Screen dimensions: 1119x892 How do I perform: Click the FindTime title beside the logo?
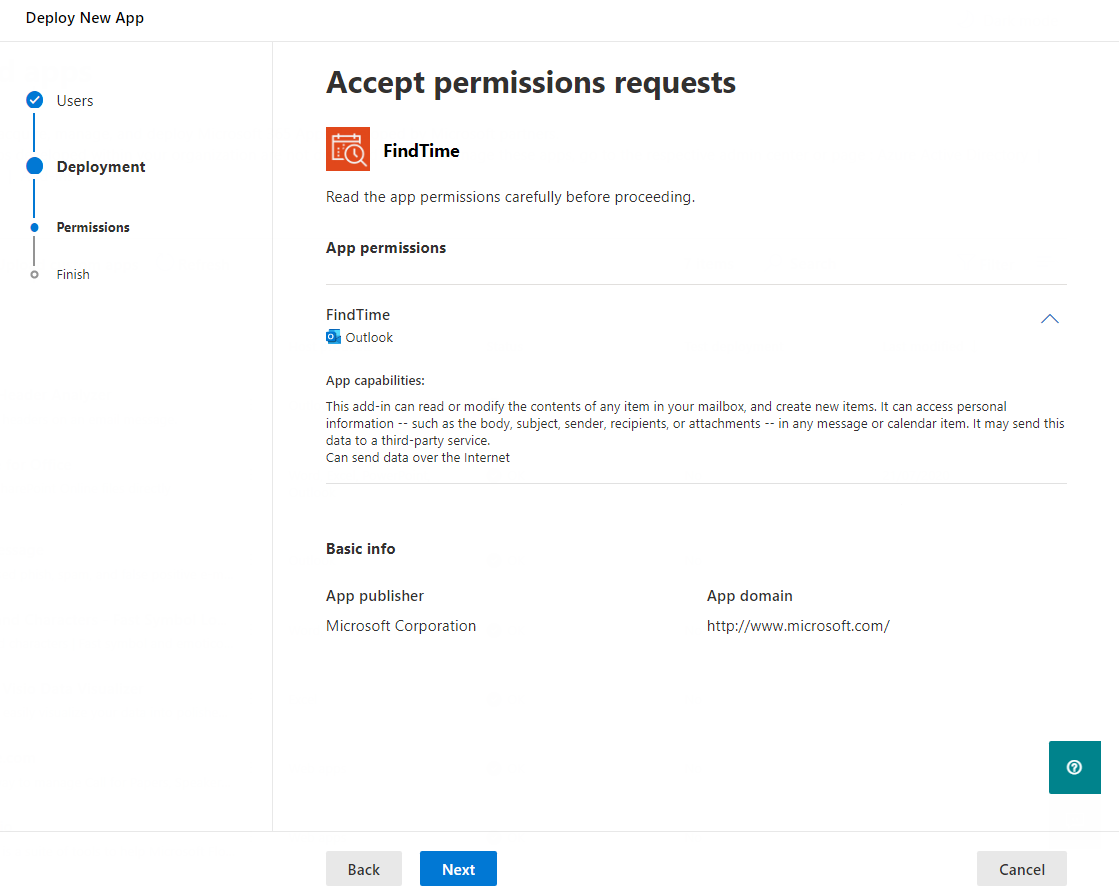(x=421, y=151)
